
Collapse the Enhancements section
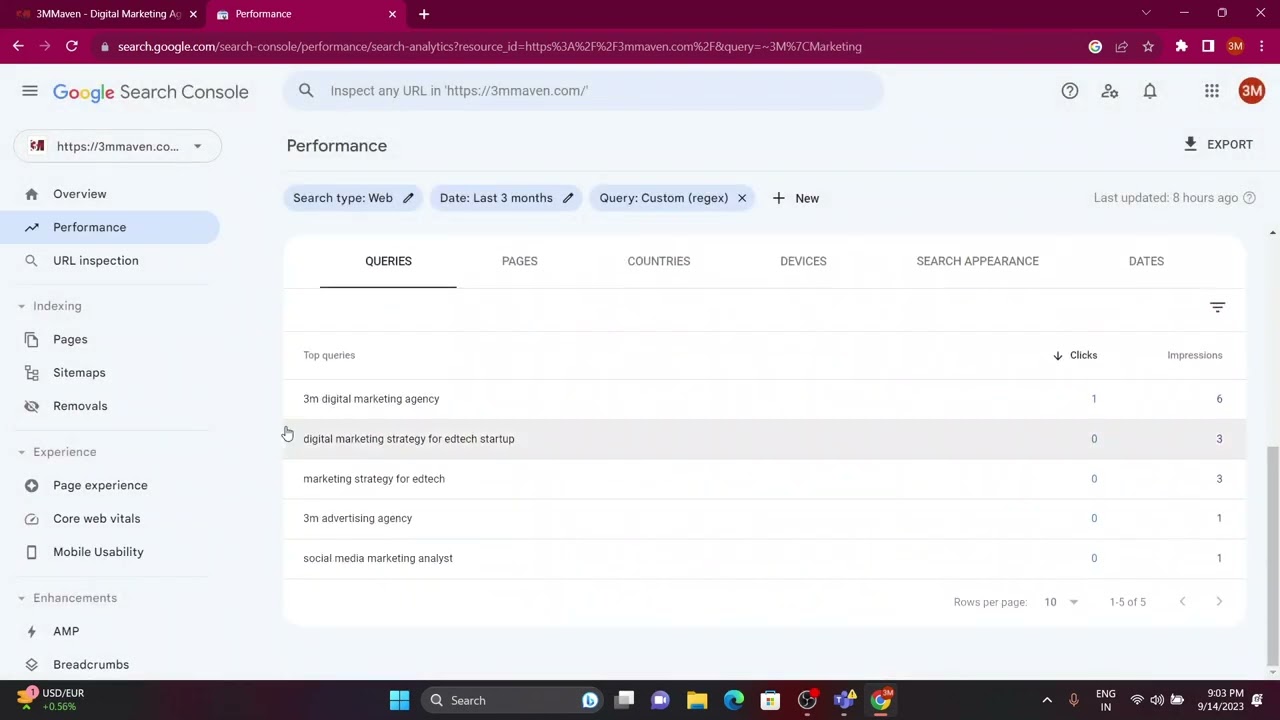(x=68, y=598)
